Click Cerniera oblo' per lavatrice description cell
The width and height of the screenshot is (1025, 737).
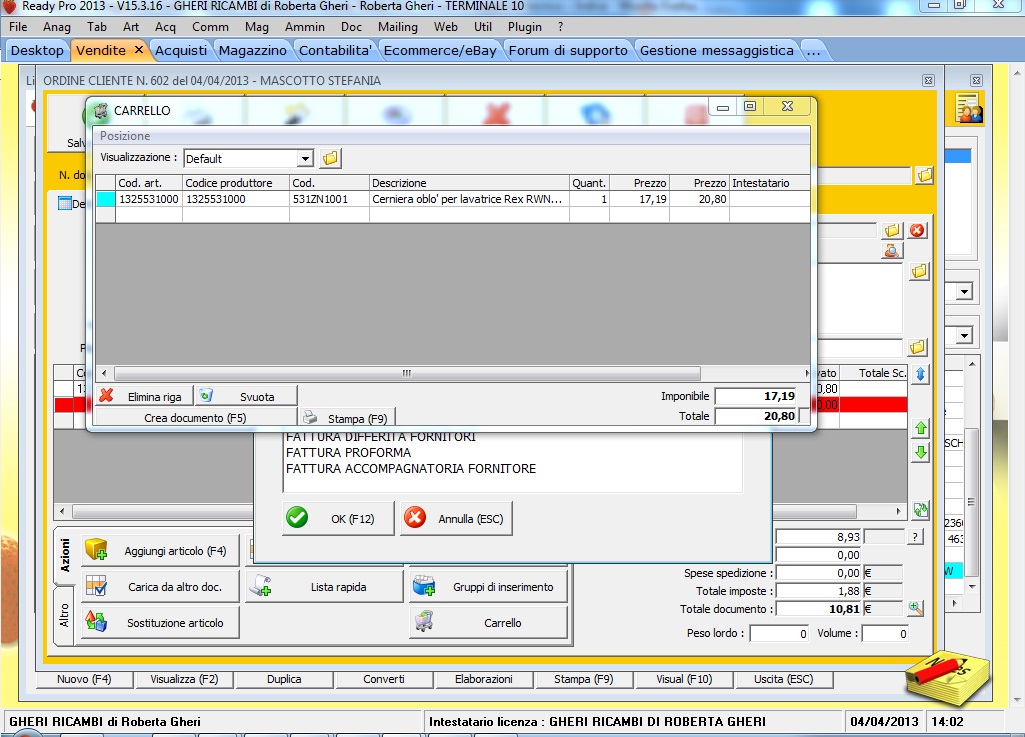(469, 199)
